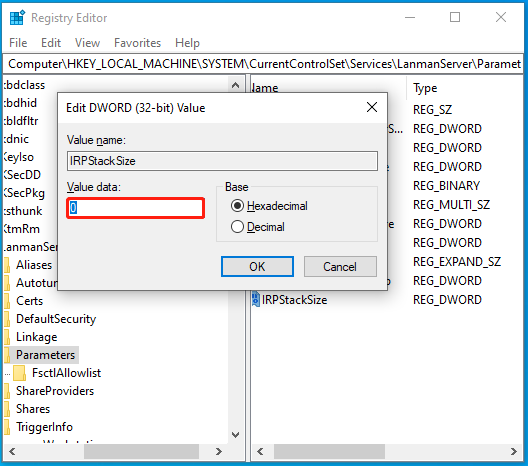Open the Help menu
This screenshot has width=528, height=466.
(187, 43)
